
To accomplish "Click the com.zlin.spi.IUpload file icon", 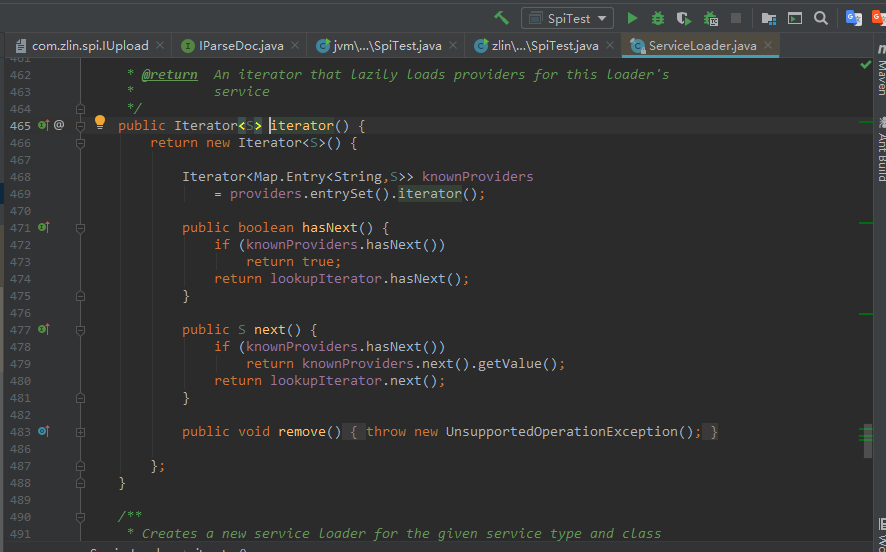I will (x=21, y=46).
